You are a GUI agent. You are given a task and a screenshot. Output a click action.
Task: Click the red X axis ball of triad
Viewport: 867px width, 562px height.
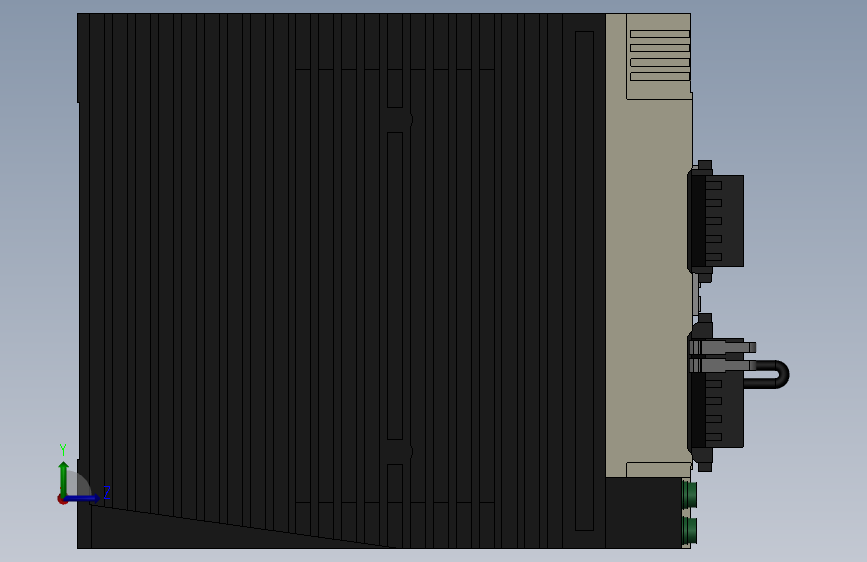(x=61, y=499)
